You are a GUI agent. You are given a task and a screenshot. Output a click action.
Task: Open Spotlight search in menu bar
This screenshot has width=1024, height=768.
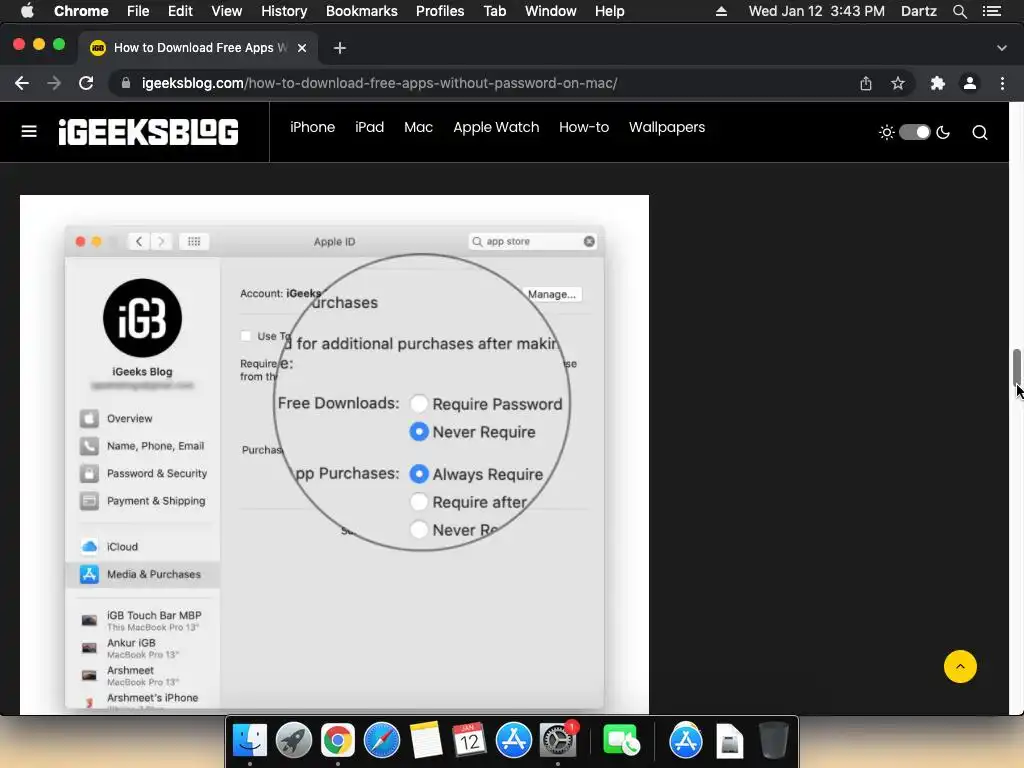point(959,11)
